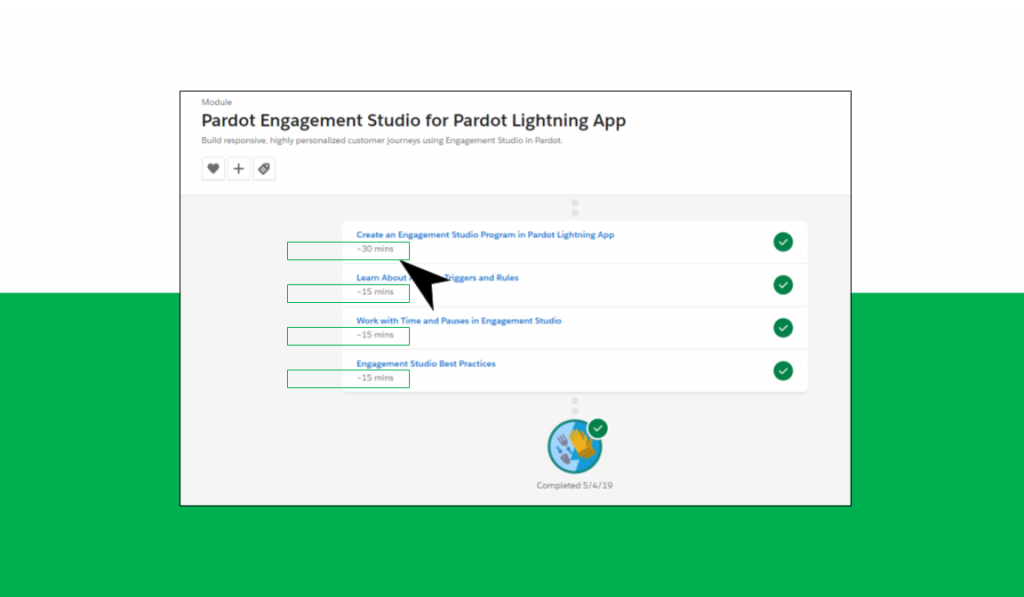The image size is (1024, 597).
Task: Click the module badge image
Action: 575,447
